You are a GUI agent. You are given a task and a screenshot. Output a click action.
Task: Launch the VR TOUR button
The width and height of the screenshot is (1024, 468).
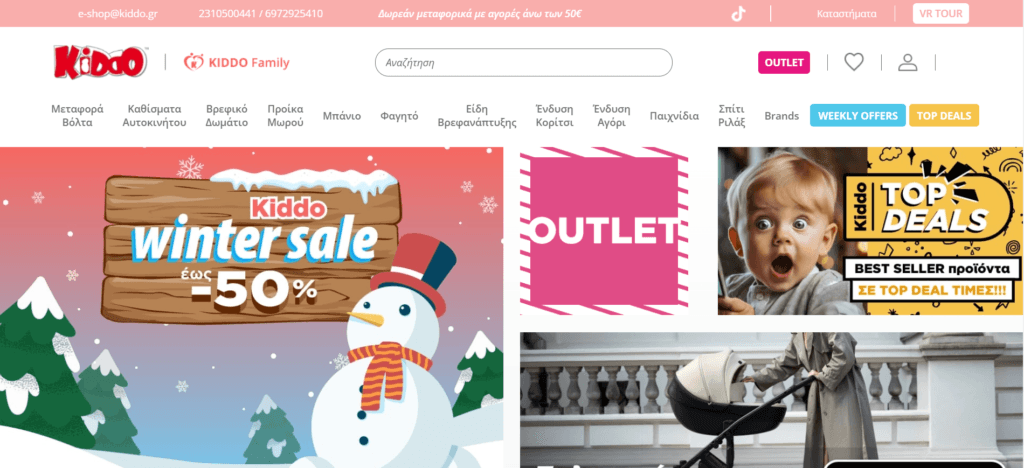(x=940, y=14)
